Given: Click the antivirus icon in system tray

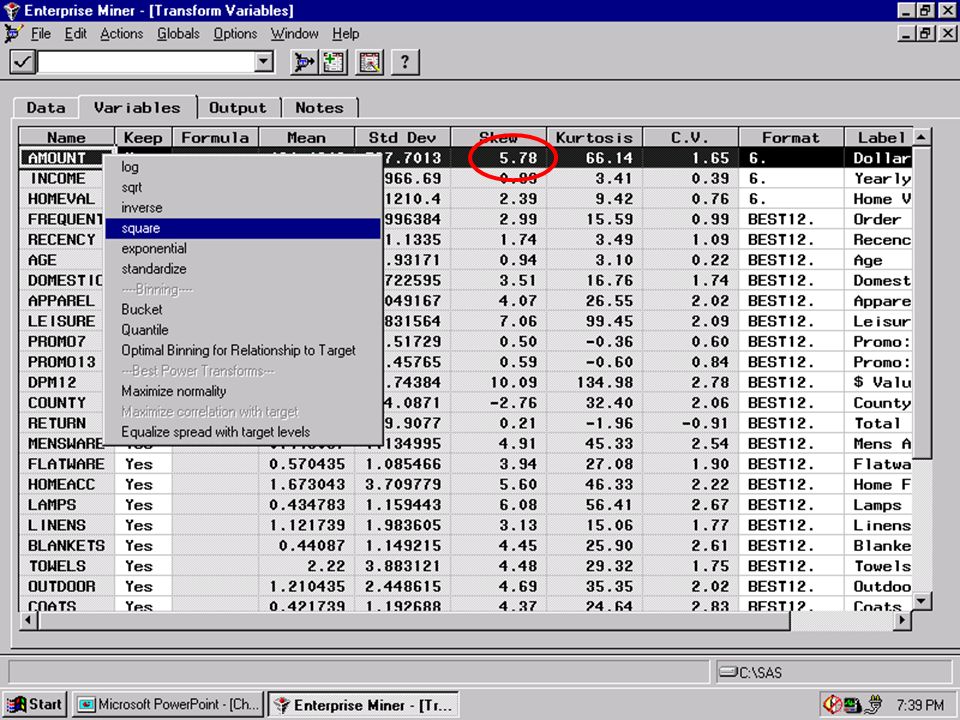Looking at the screenshot, I should 831,704.
